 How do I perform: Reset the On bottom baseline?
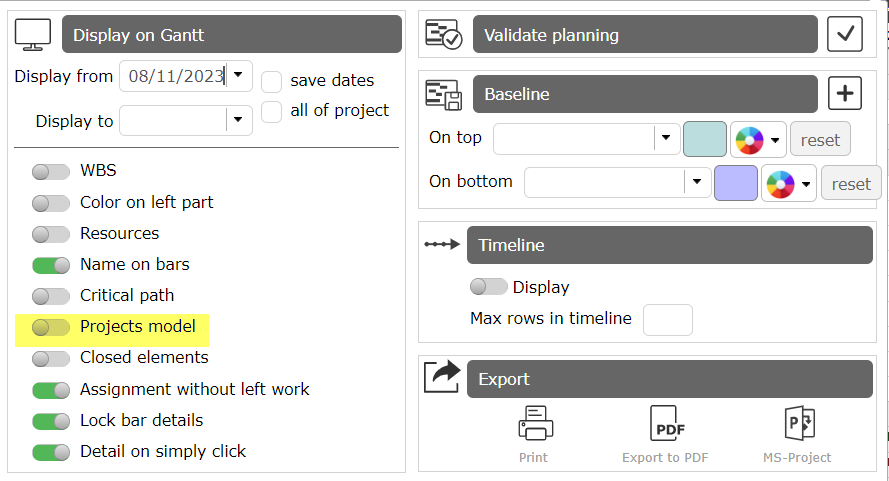click(x=851, y=183)
